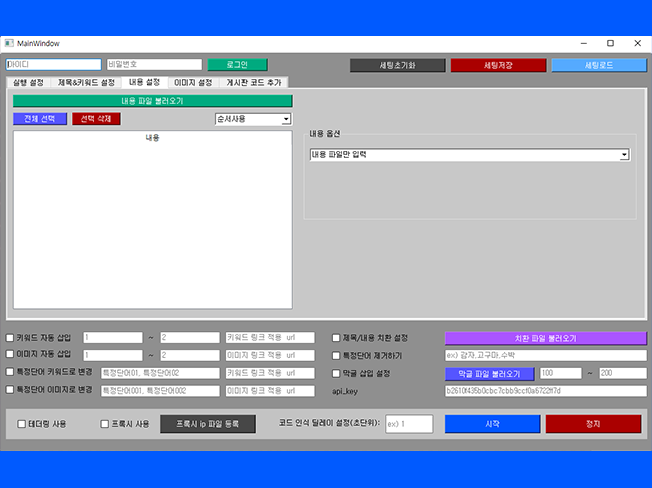Check the 특정단어 제거하기 option
Image resolution: width=652 pixels, height=488 pixels.
pyautogui.click(x=337, y=355)
